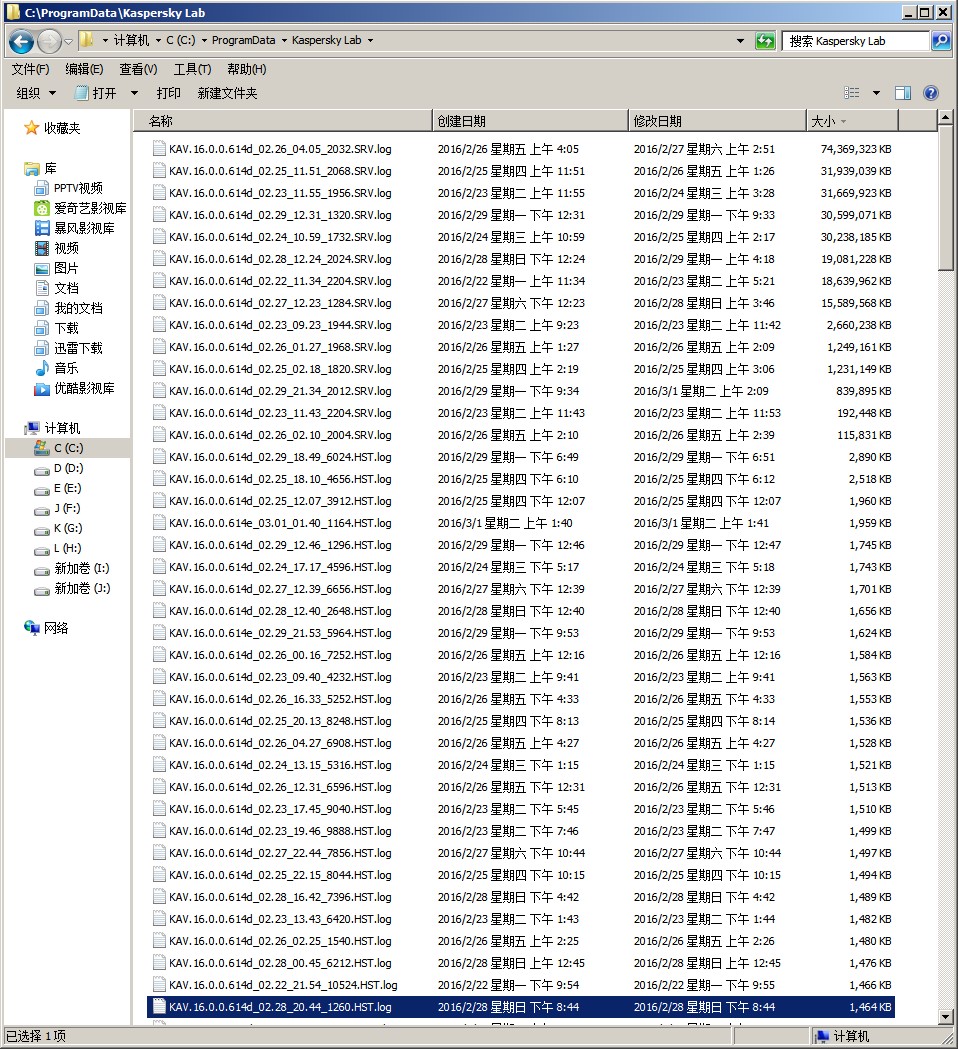The image size is (958, 1049).
Task: Click the Back navigation arrow button
Action: [21, 41]
